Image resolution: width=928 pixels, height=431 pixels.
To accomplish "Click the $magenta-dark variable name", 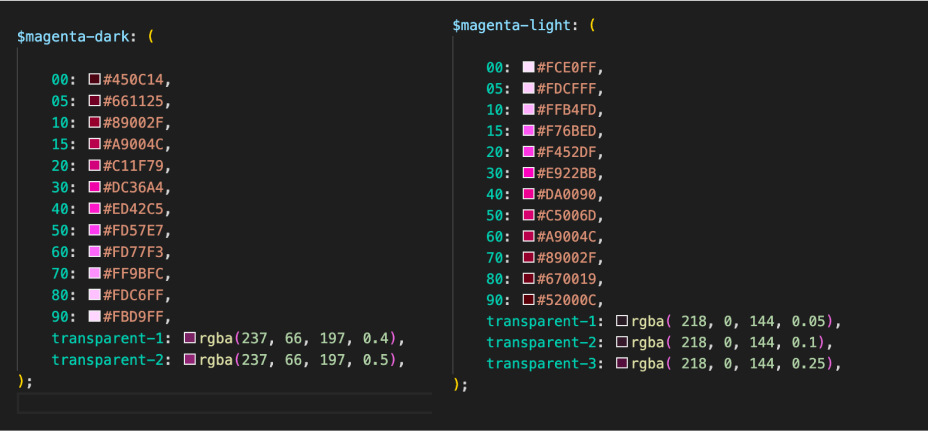I will point(73,37).
